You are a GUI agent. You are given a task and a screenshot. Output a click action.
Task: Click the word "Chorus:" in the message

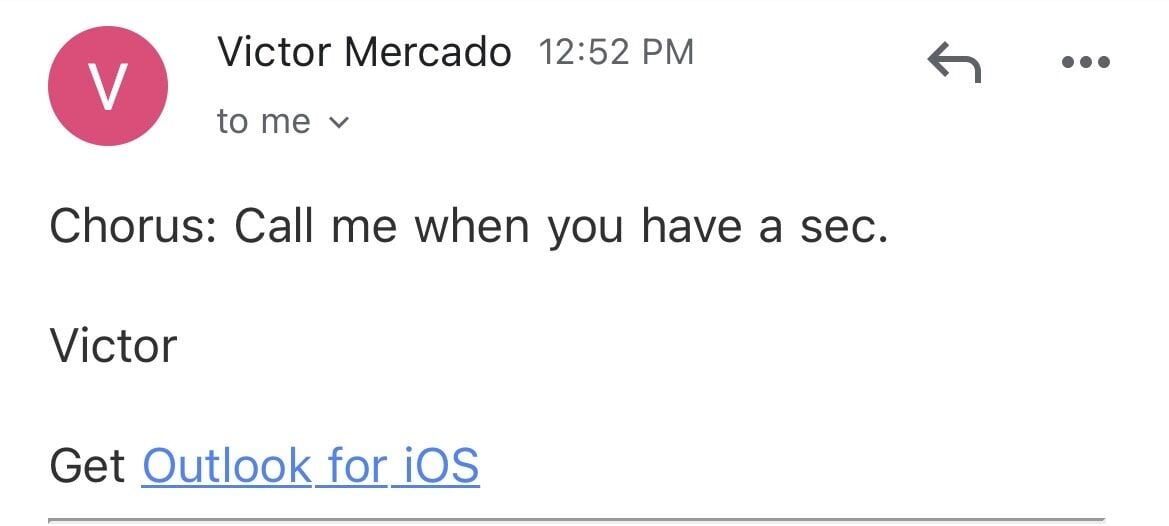tap(134, 227)
